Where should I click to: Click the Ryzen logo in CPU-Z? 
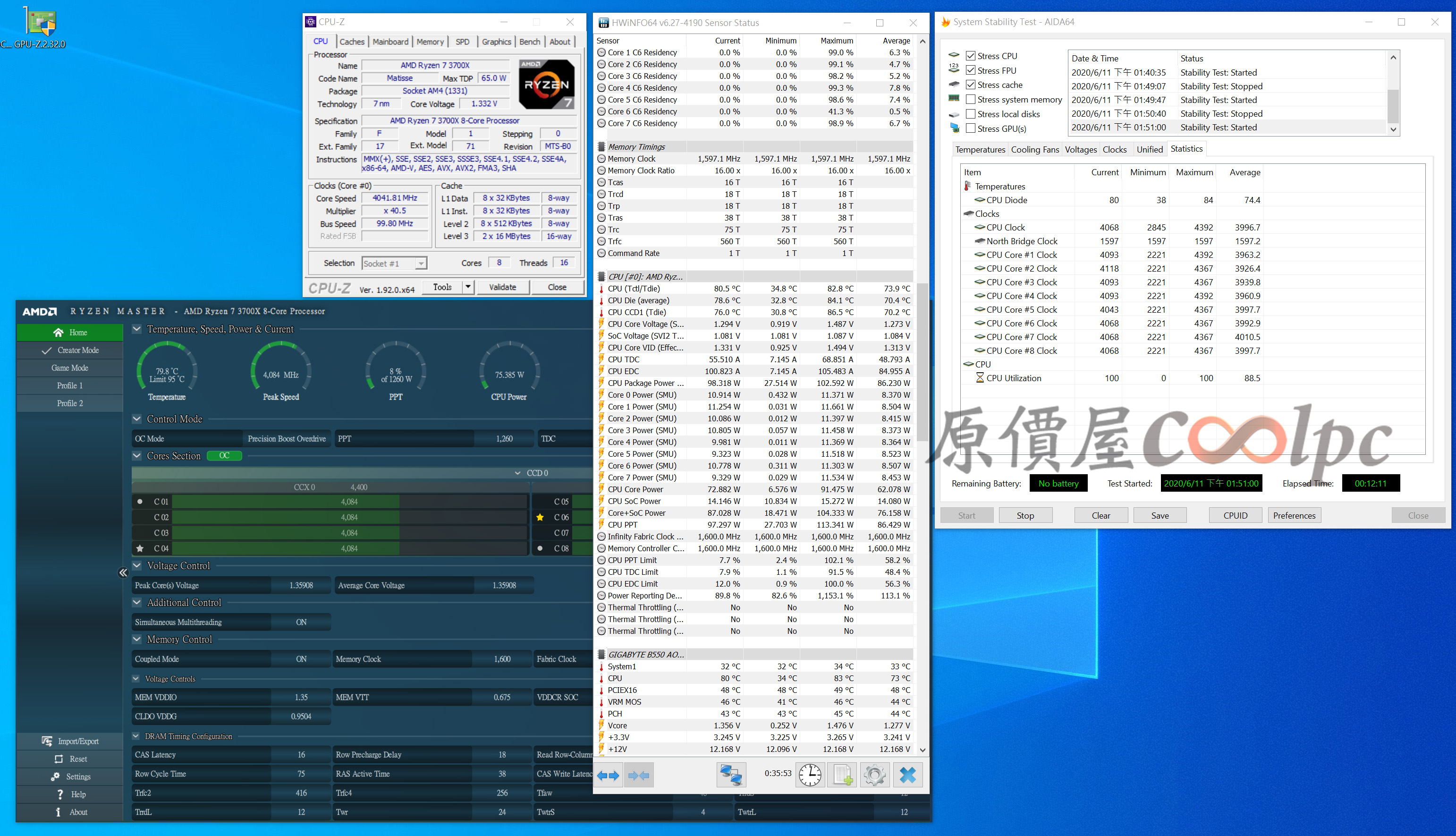tap(547, 85)
